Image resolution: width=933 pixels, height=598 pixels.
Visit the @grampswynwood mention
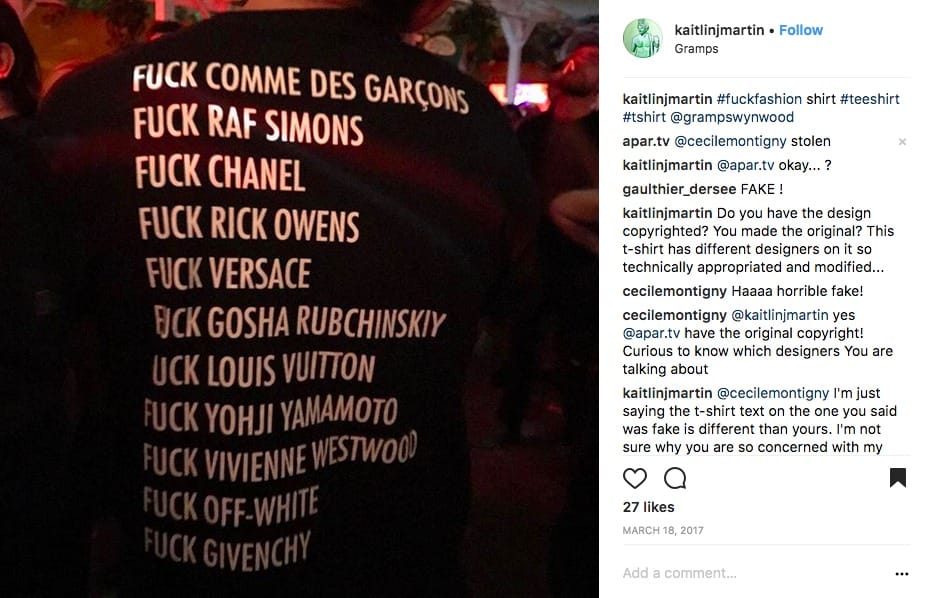point(732,117)
